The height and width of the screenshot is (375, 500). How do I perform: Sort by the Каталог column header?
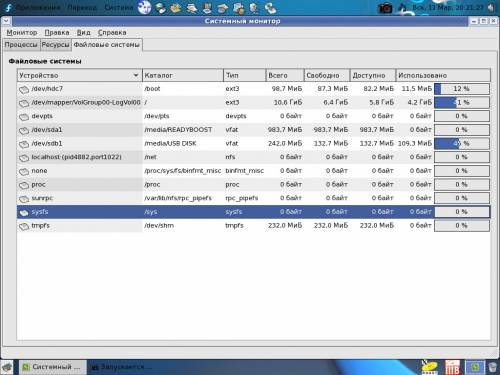(183, 75)
